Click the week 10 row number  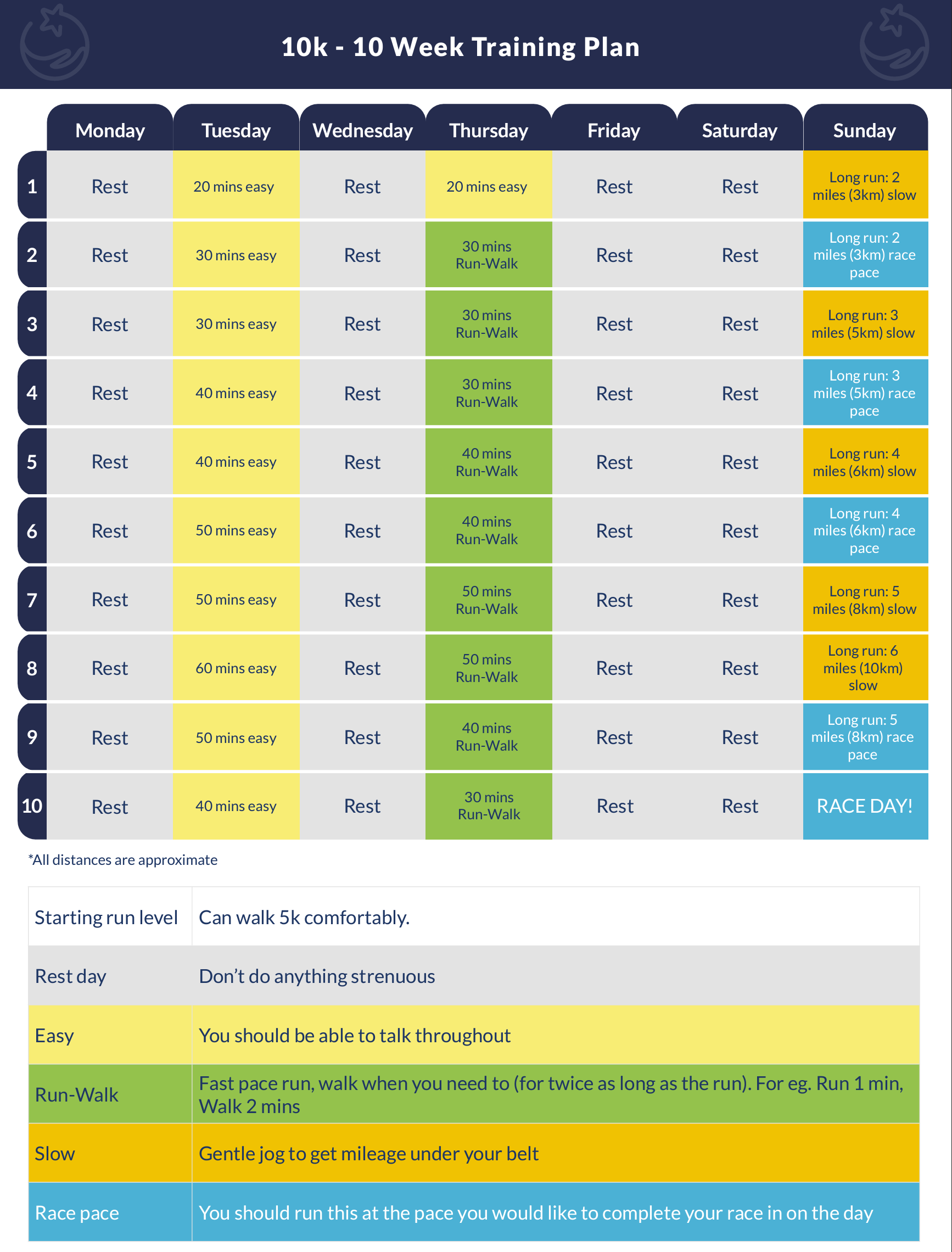point(32,806)
